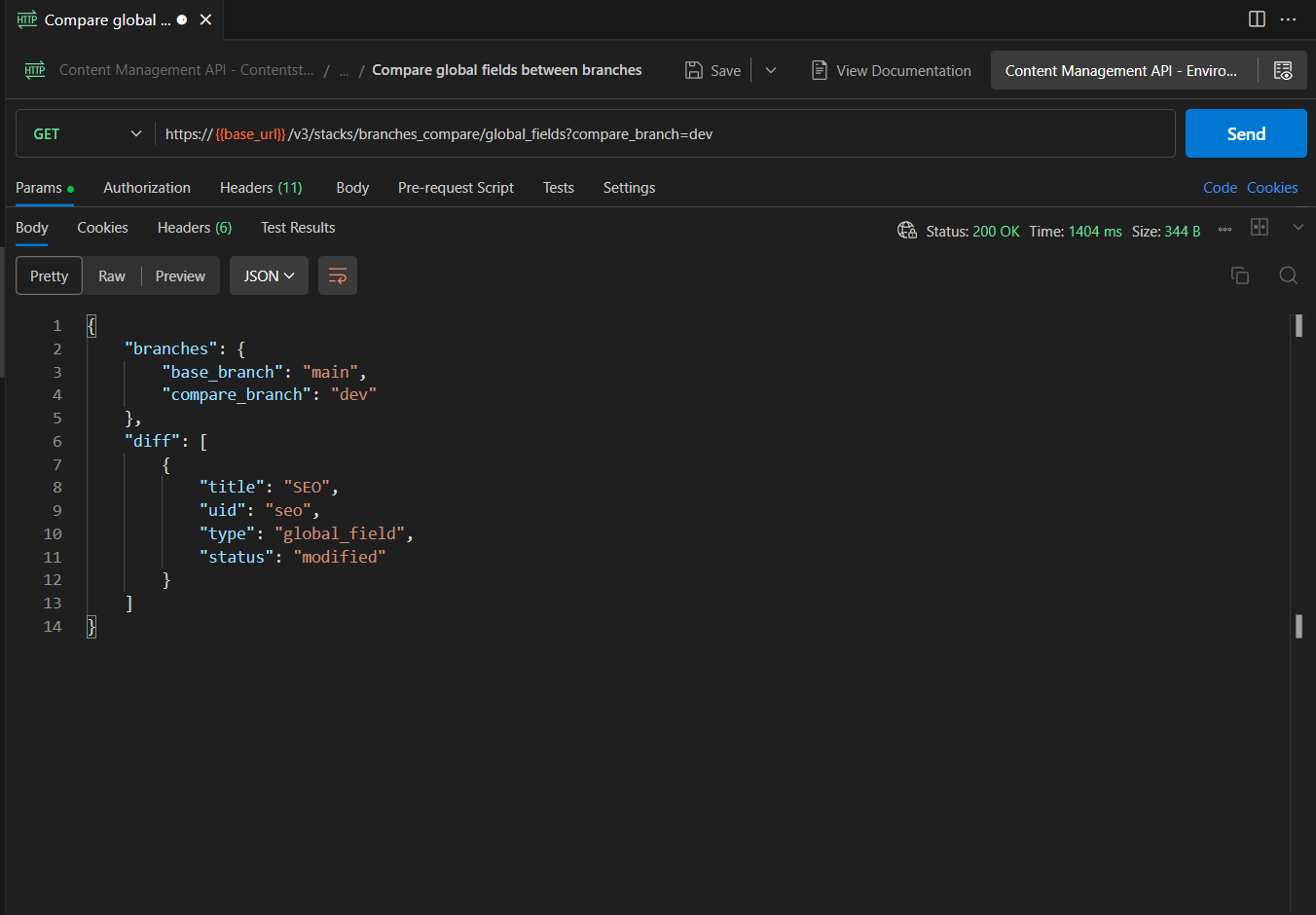Select the response Body tab

click(32, 228)
